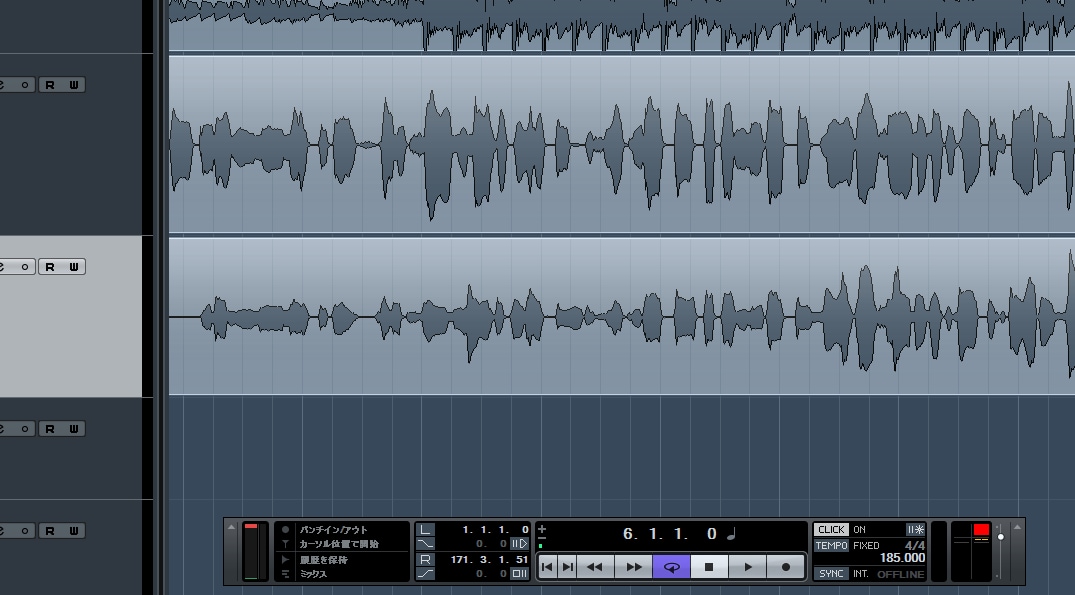Click the FIXED tempo mode text

pyautogui.click(x=866, y=546)
